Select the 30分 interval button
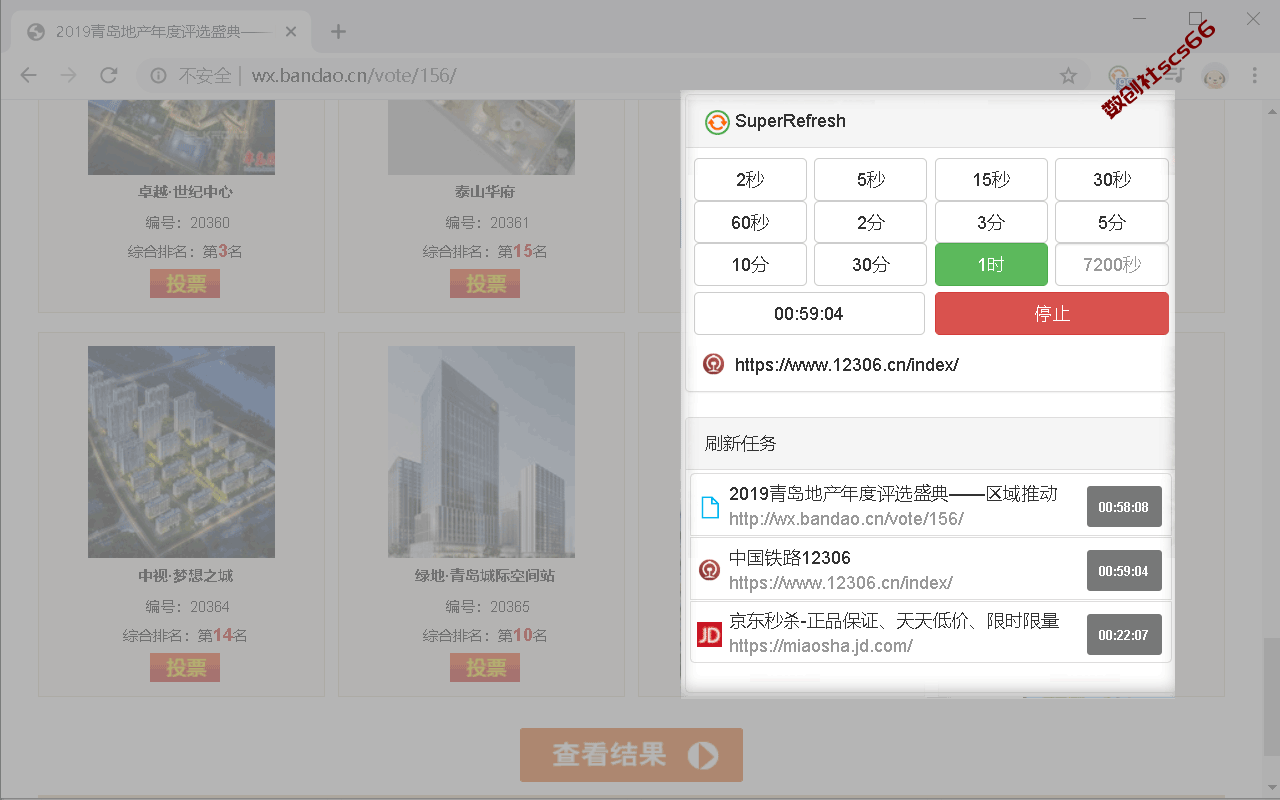The width and height of the screenshot is (1280, 800). pyautogui.click(x=870, y=265)
